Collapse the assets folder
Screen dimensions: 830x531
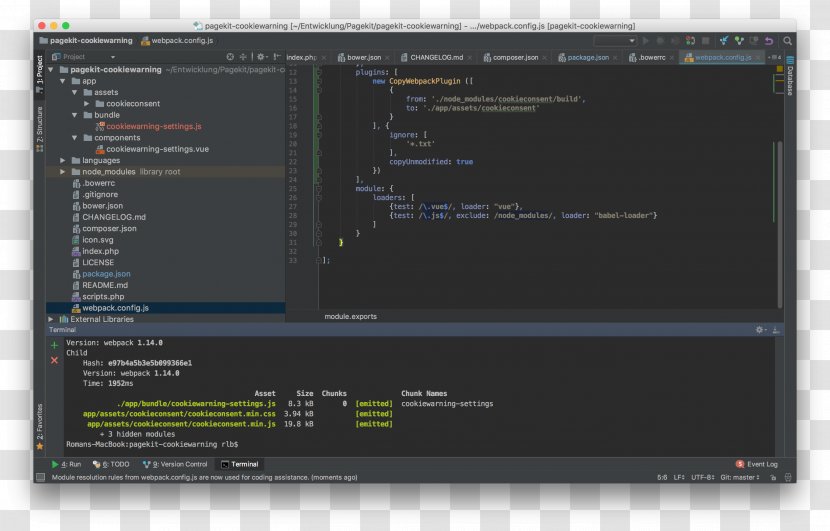pos(75,93)
